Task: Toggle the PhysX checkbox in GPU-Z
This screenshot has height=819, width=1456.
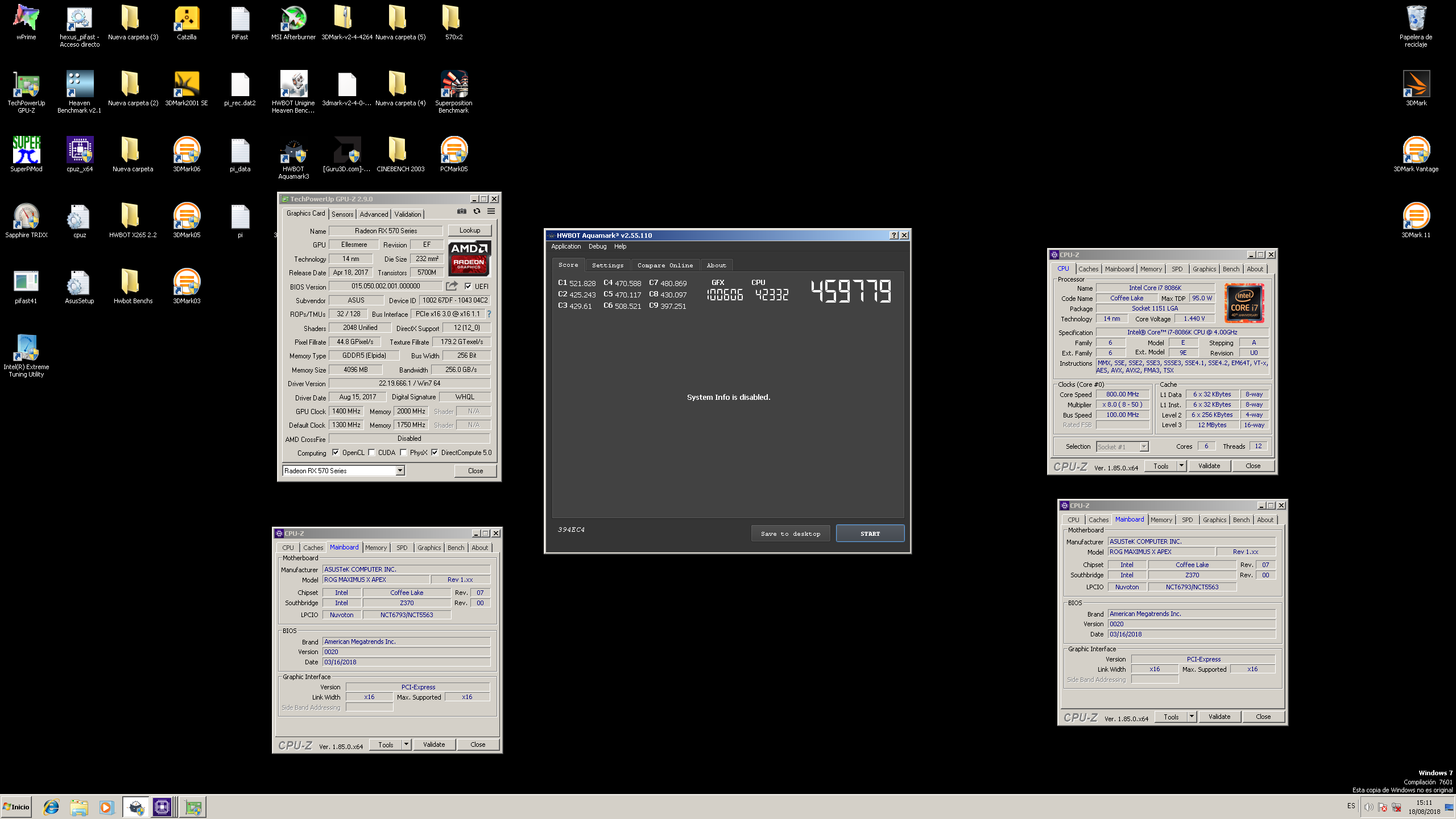Action: (x=403, y=453)
